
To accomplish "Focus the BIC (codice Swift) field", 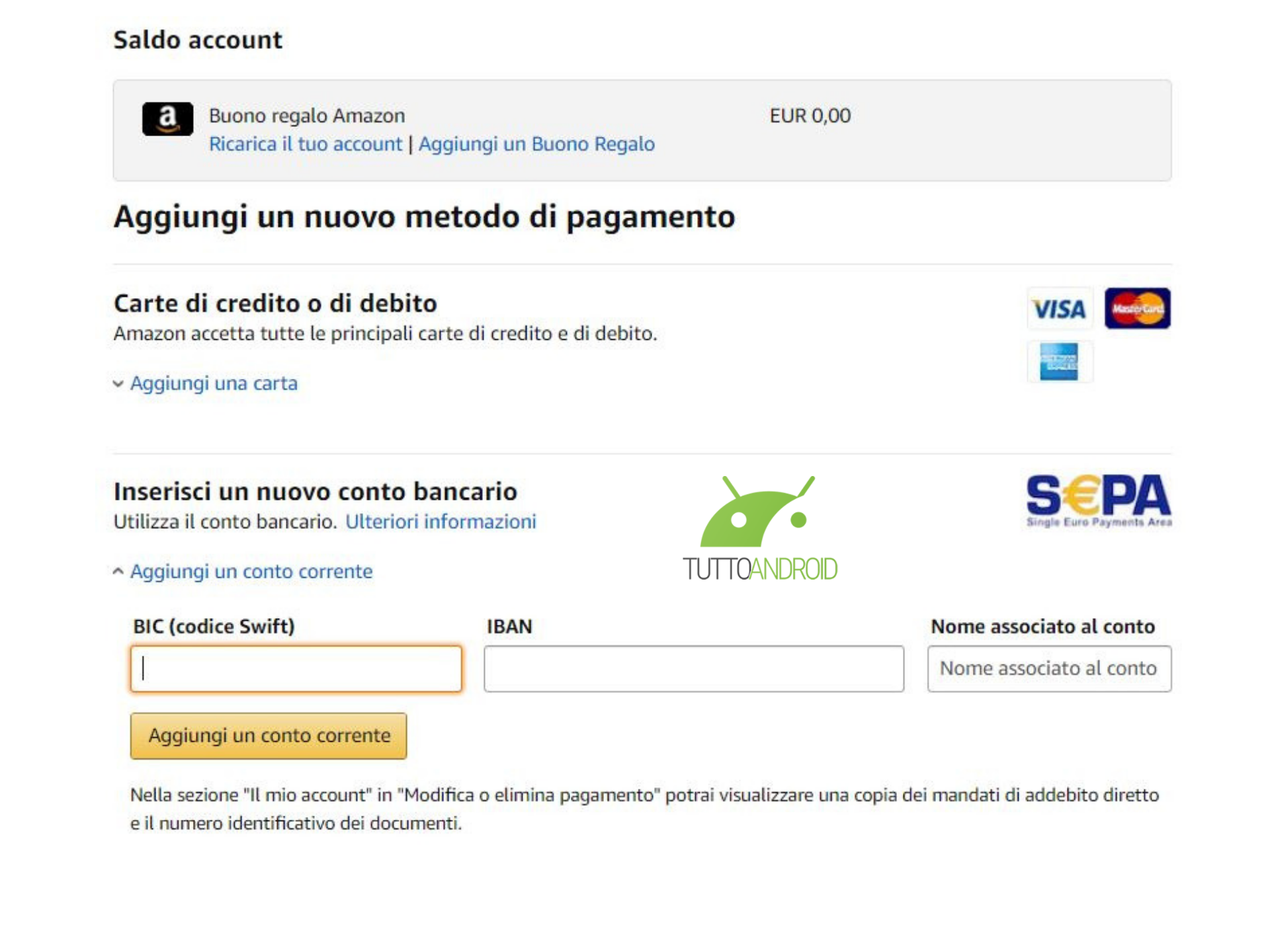I will (x=296, y=669).
